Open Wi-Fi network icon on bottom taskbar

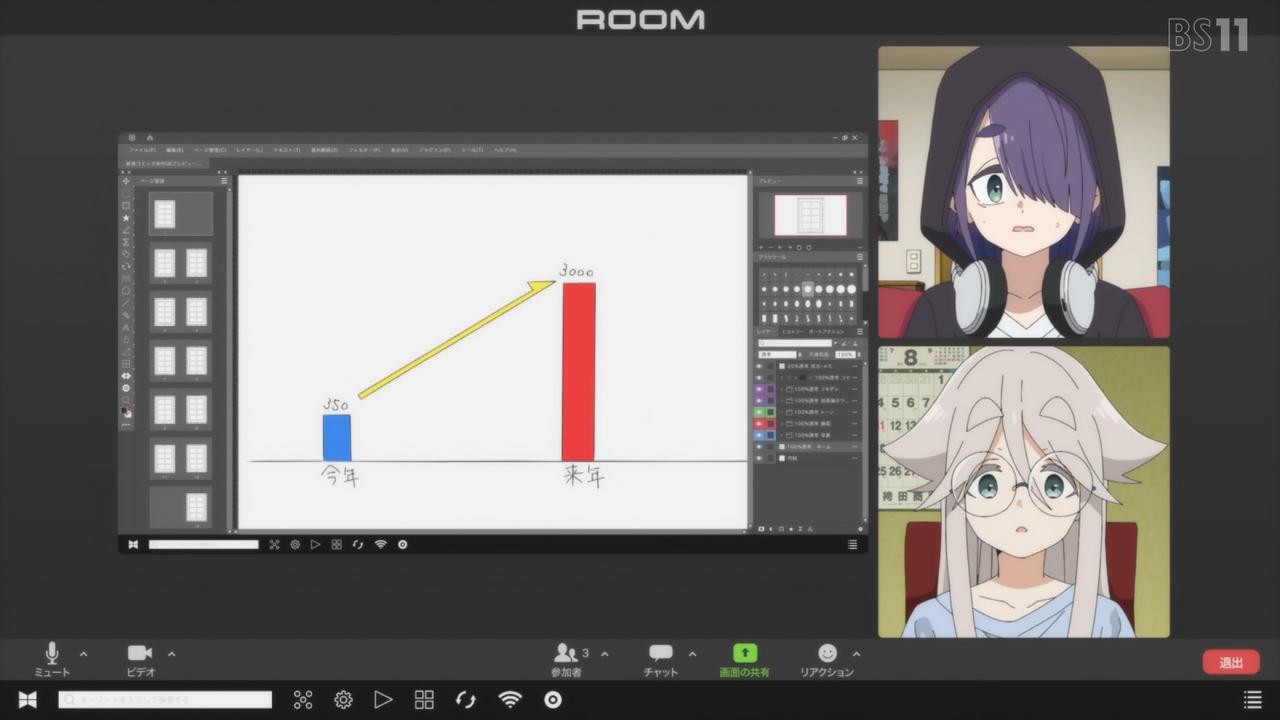click(x=510, y=700)
